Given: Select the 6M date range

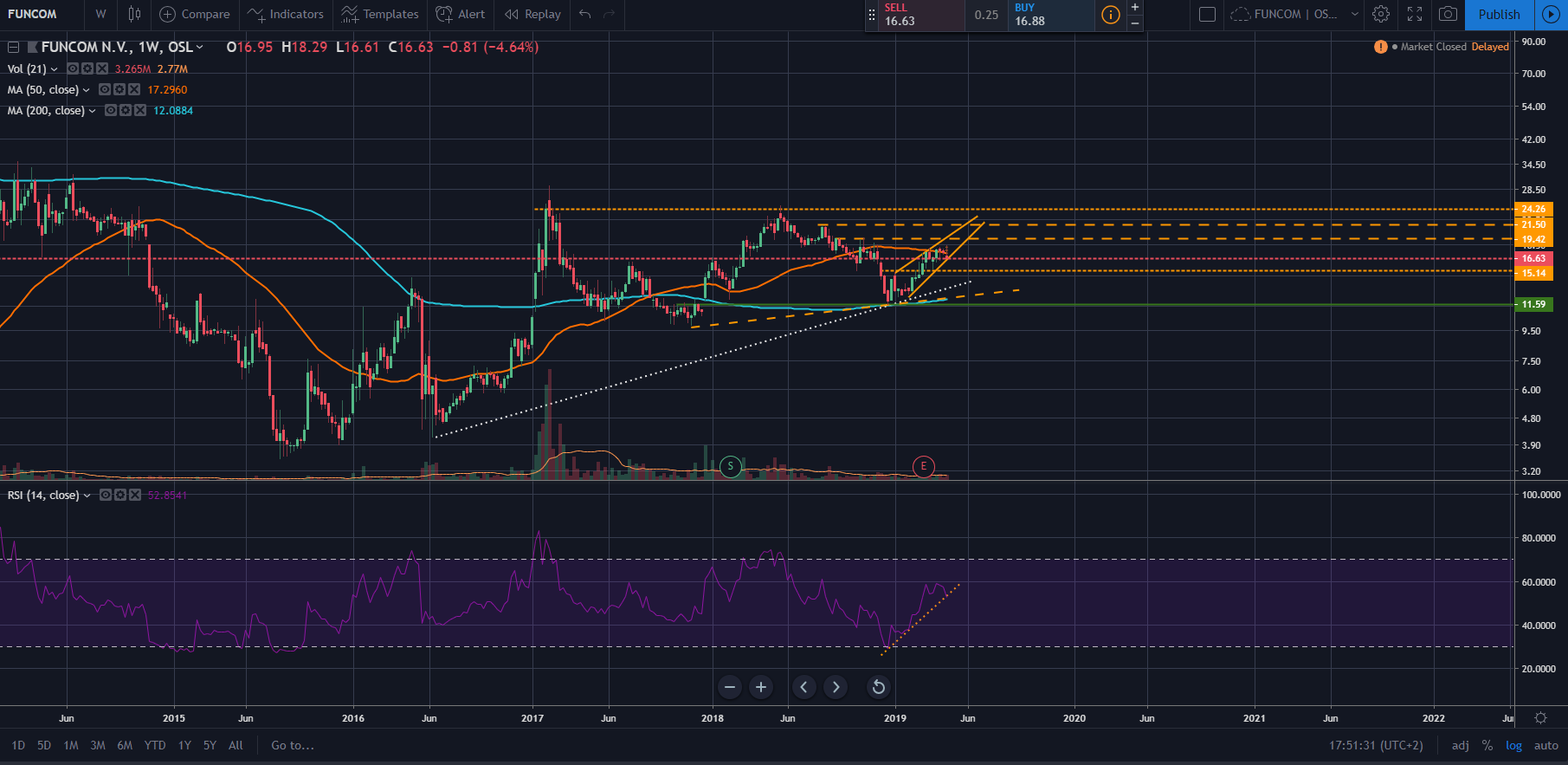Looking at the screenshot, I should [x=125, y=745].
